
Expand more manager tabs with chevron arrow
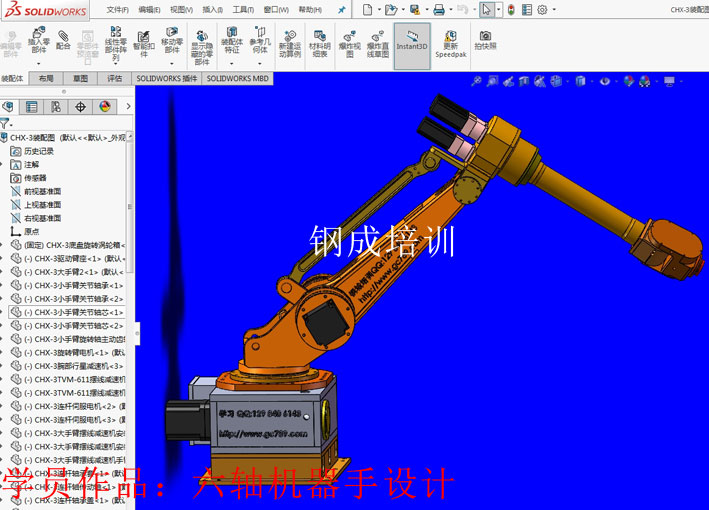tap(126, 106)
